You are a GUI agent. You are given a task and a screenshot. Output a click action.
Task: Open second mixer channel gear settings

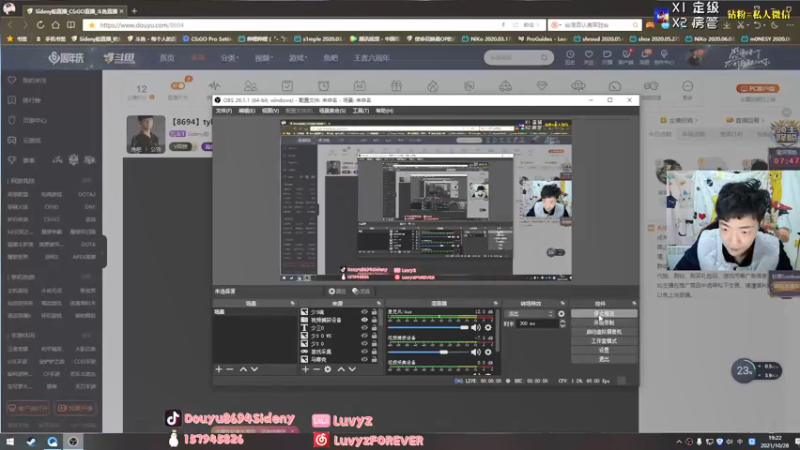pyautogui.click(x=488, y=352)
